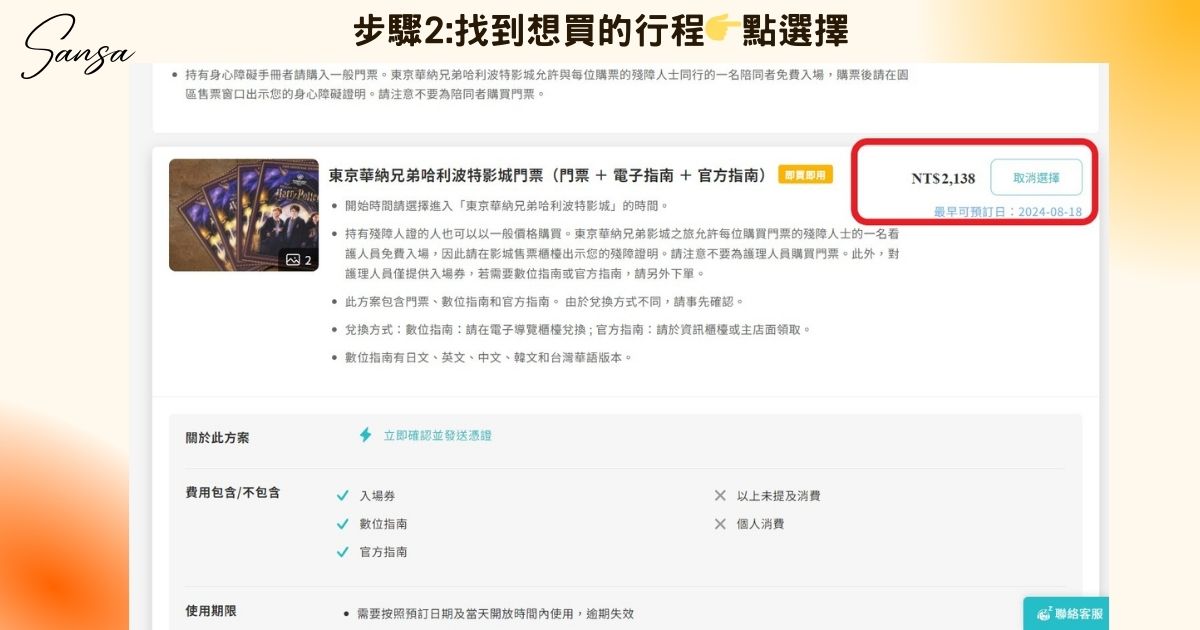
Task: Click the 官方指南 included item text
Action: coord(383,552)
